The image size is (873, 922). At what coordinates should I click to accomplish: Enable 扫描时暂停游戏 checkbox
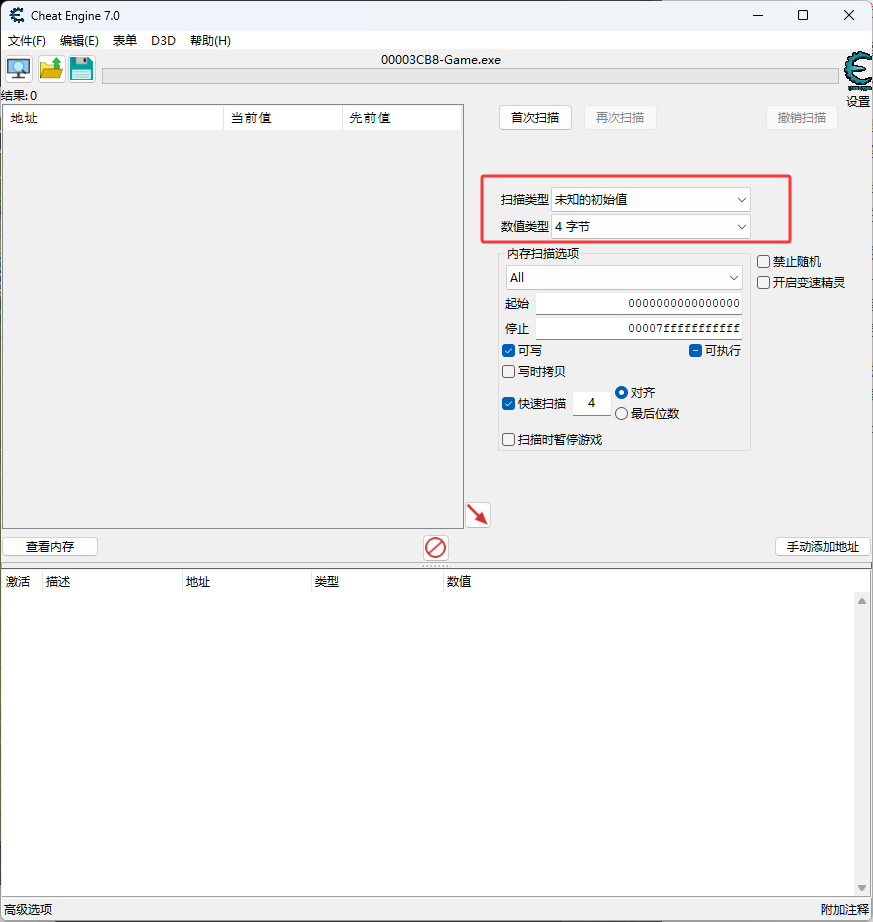coord(509,440)
